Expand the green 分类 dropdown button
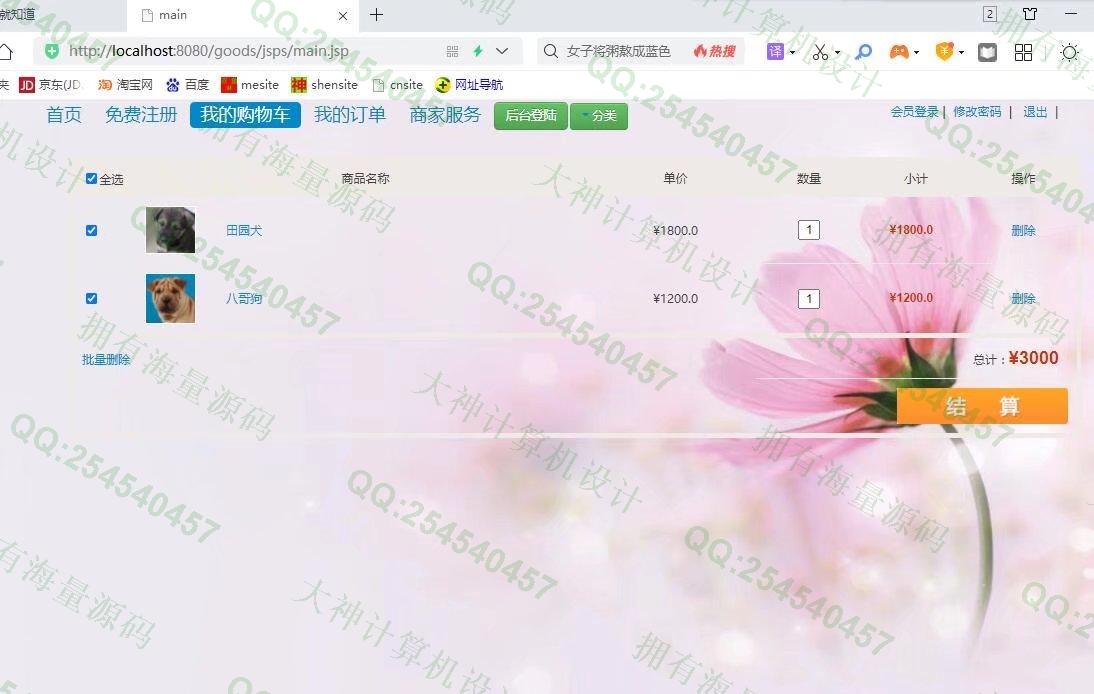This screenshot has height=694, width=1094. coord(599,116)
